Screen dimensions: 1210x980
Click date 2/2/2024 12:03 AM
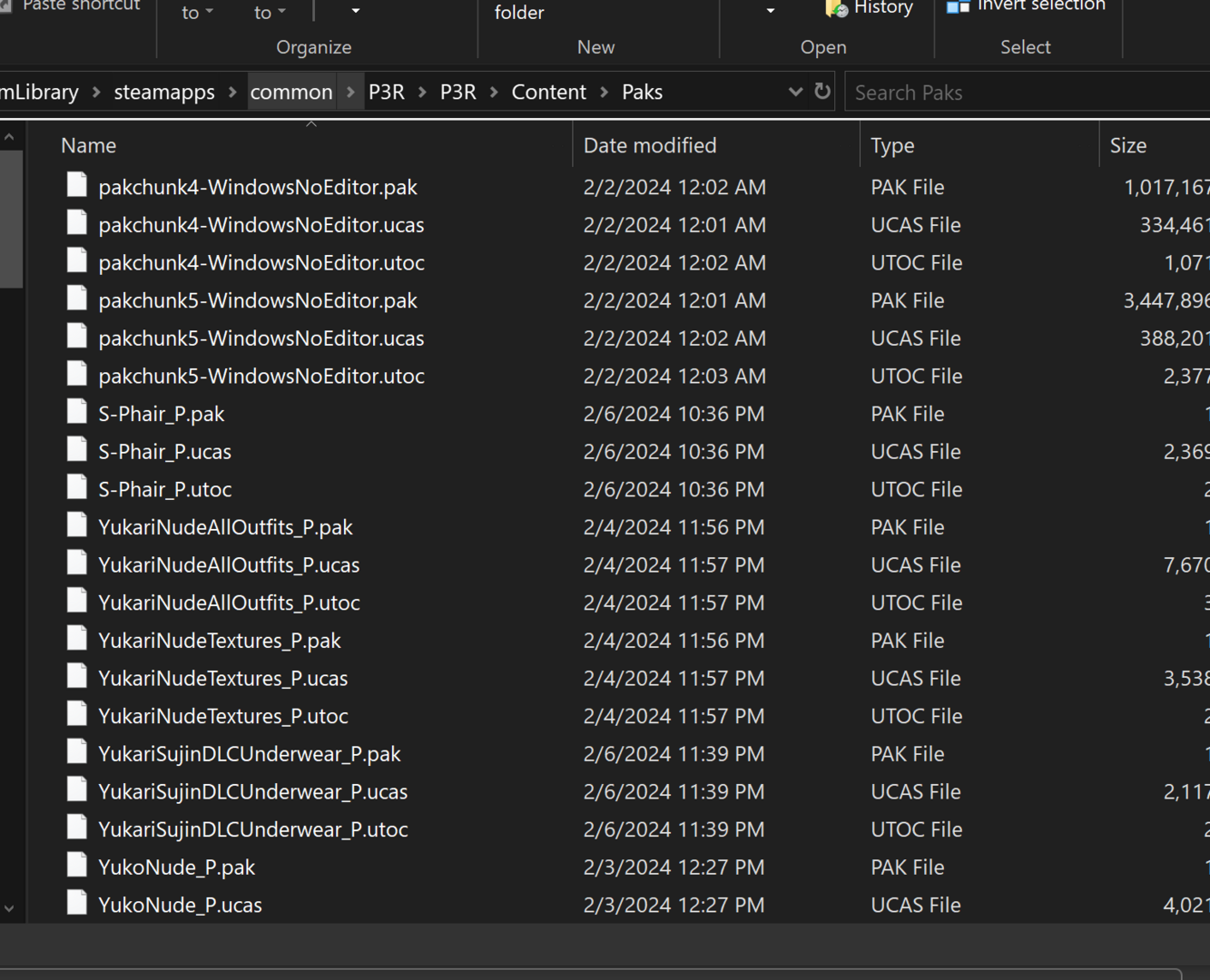674,376
